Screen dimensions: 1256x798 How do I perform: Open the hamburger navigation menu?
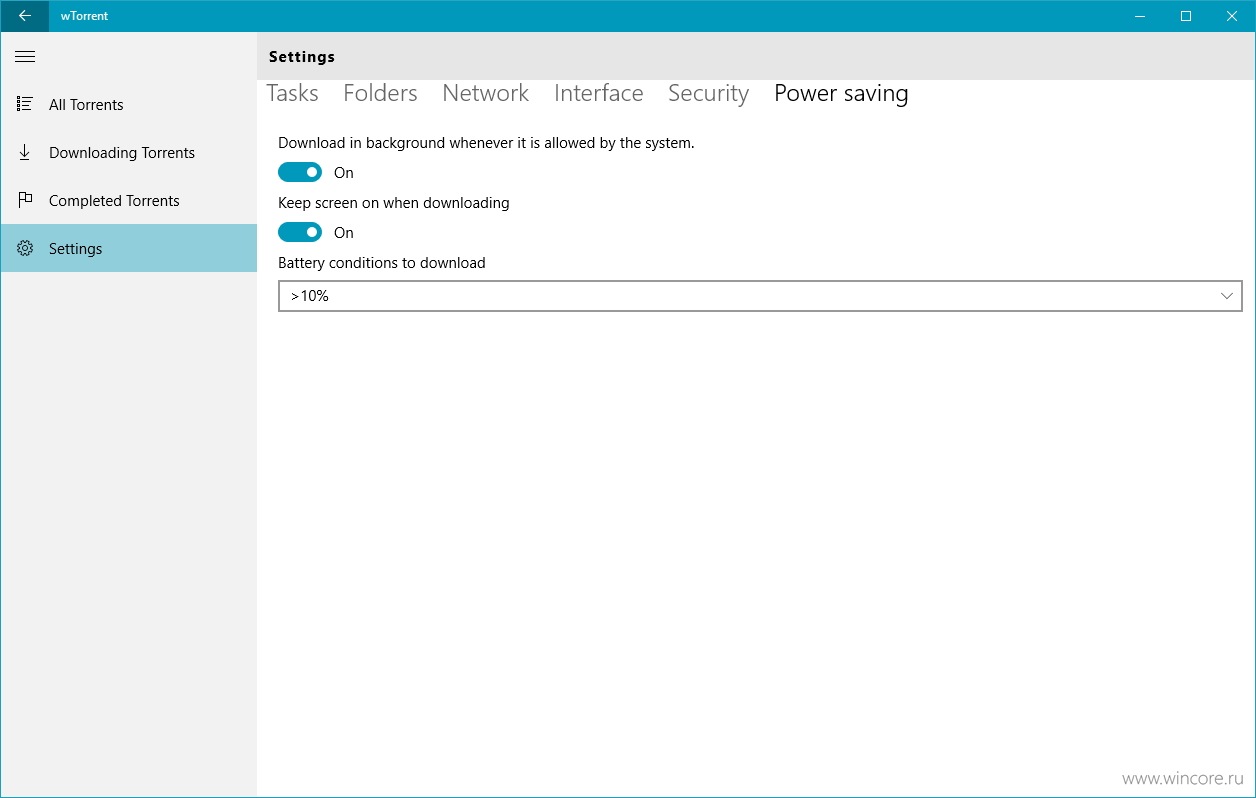pyautogui.click(x=25, y=57)
